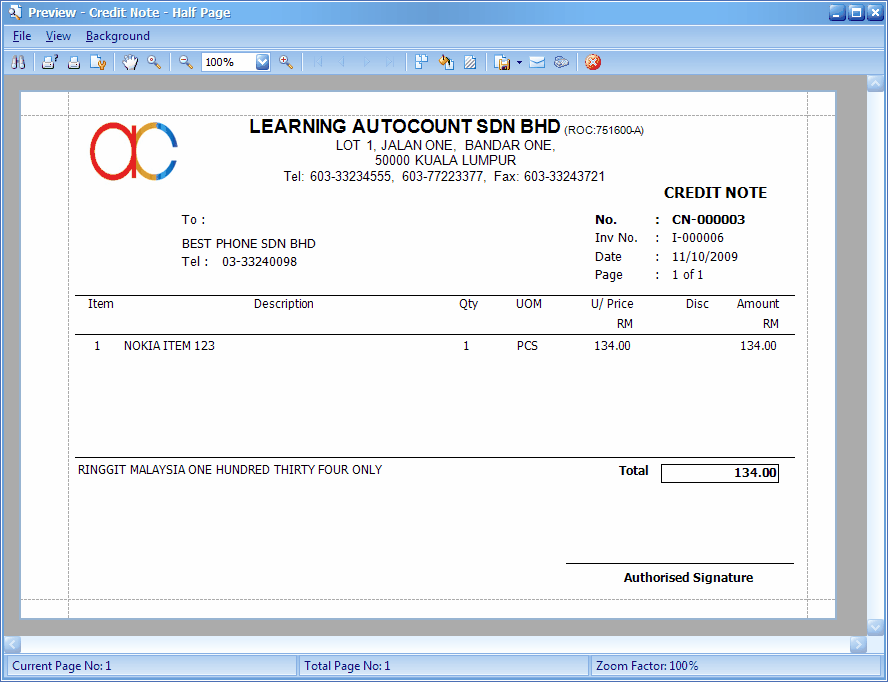The height and width of the screenshot is (682, 888).
Task: Open the View menu
Action: coord(58,36)
